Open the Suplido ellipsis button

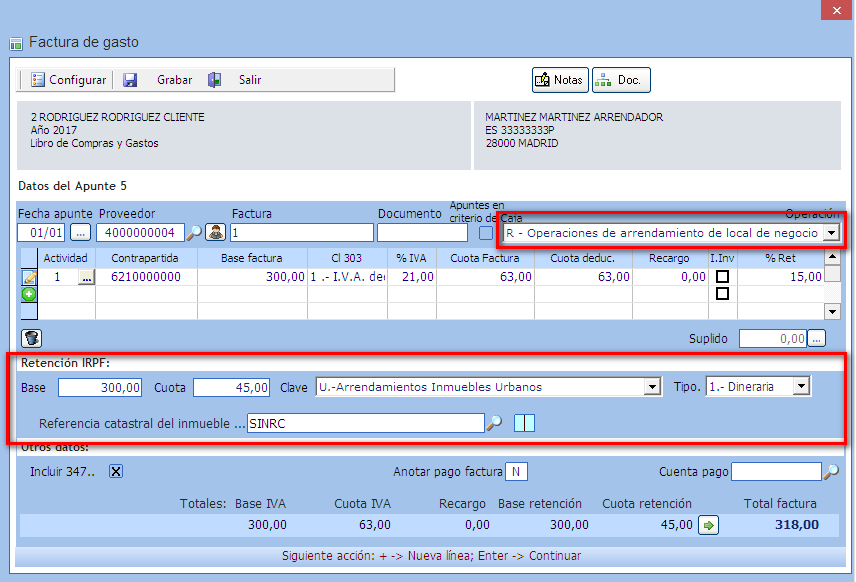[816, 338]
